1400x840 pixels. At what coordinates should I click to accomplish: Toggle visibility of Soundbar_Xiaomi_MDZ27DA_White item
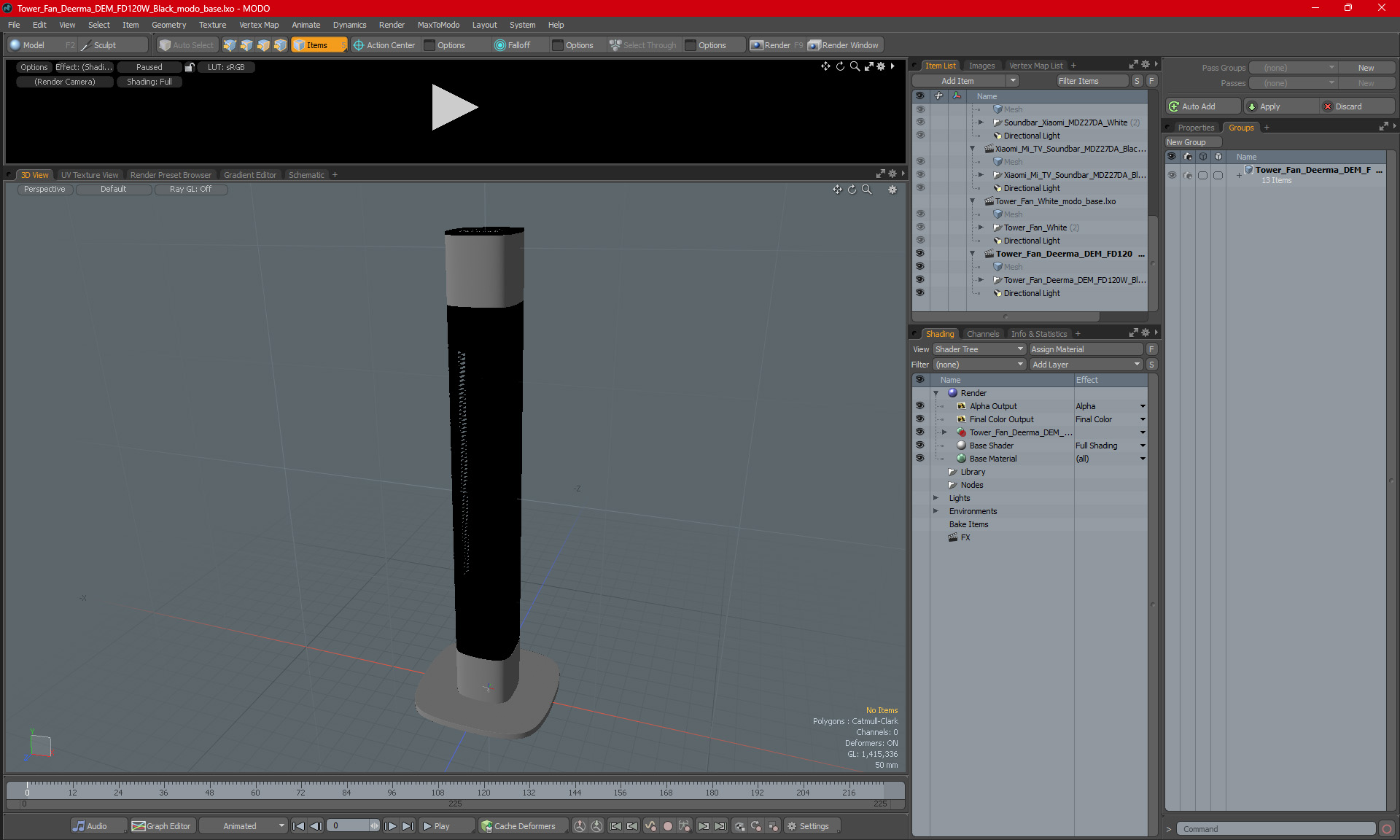pyautogui.click(x=919, y=122)
